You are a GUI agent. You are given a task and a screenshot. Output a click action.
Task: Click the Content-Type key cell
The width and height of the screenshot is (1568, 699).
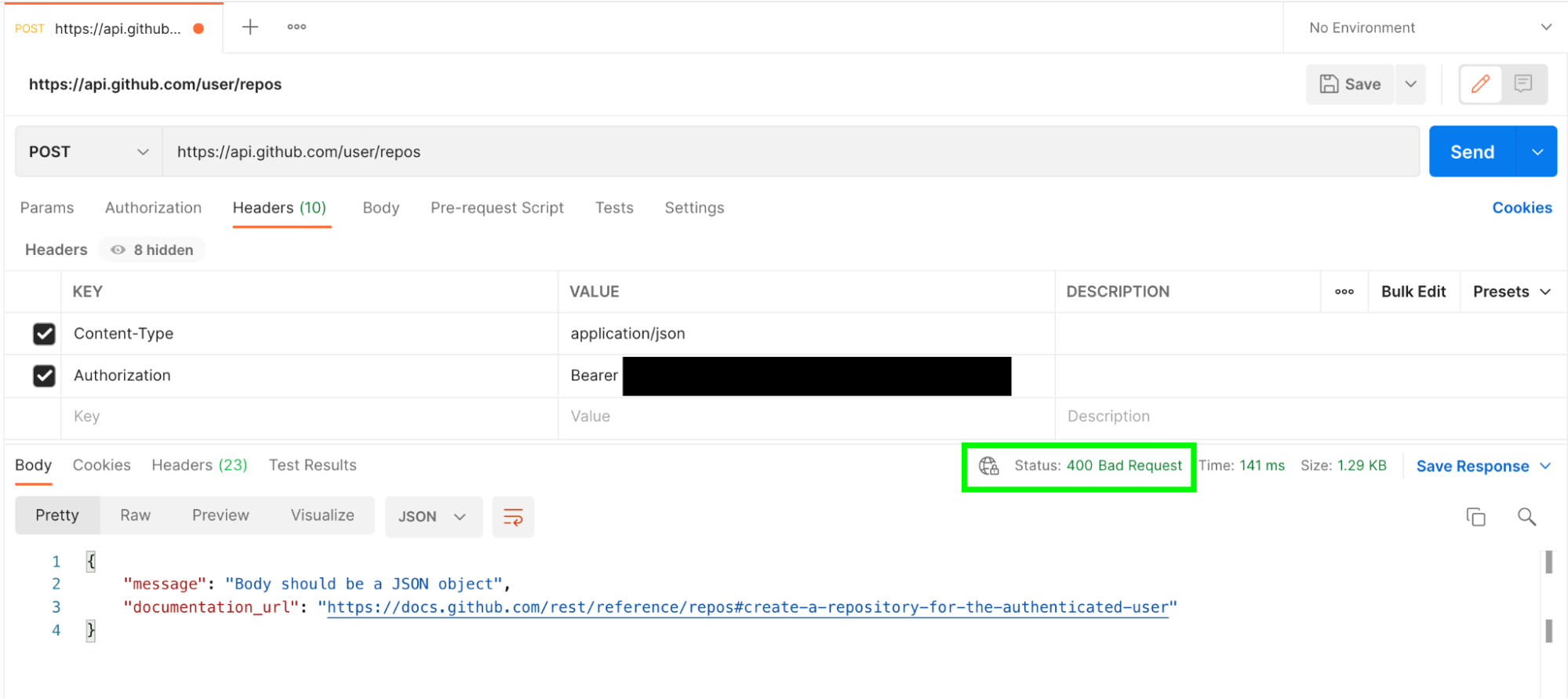309,334
